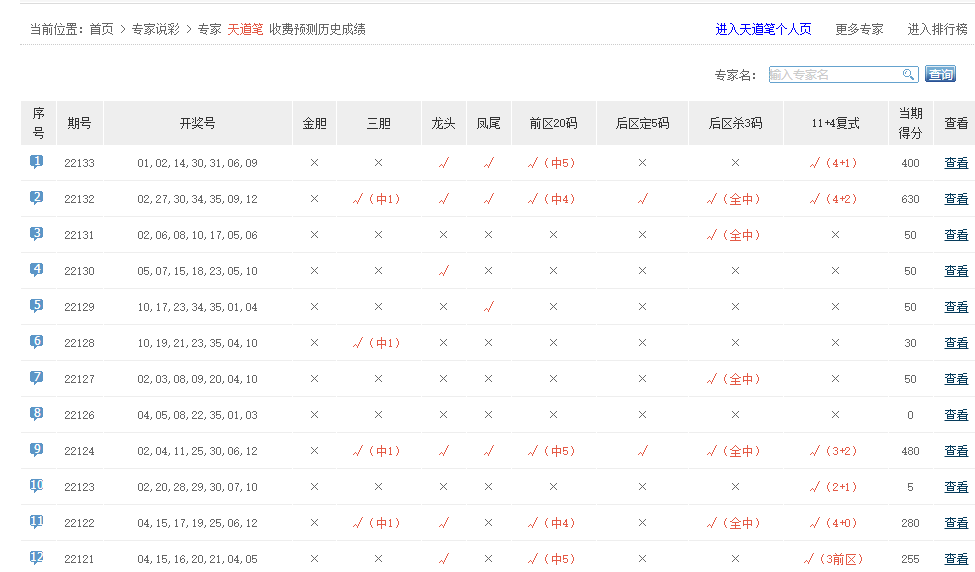
Task: Type in the 输入专家名 search field
Action: (x=835, y=75)
